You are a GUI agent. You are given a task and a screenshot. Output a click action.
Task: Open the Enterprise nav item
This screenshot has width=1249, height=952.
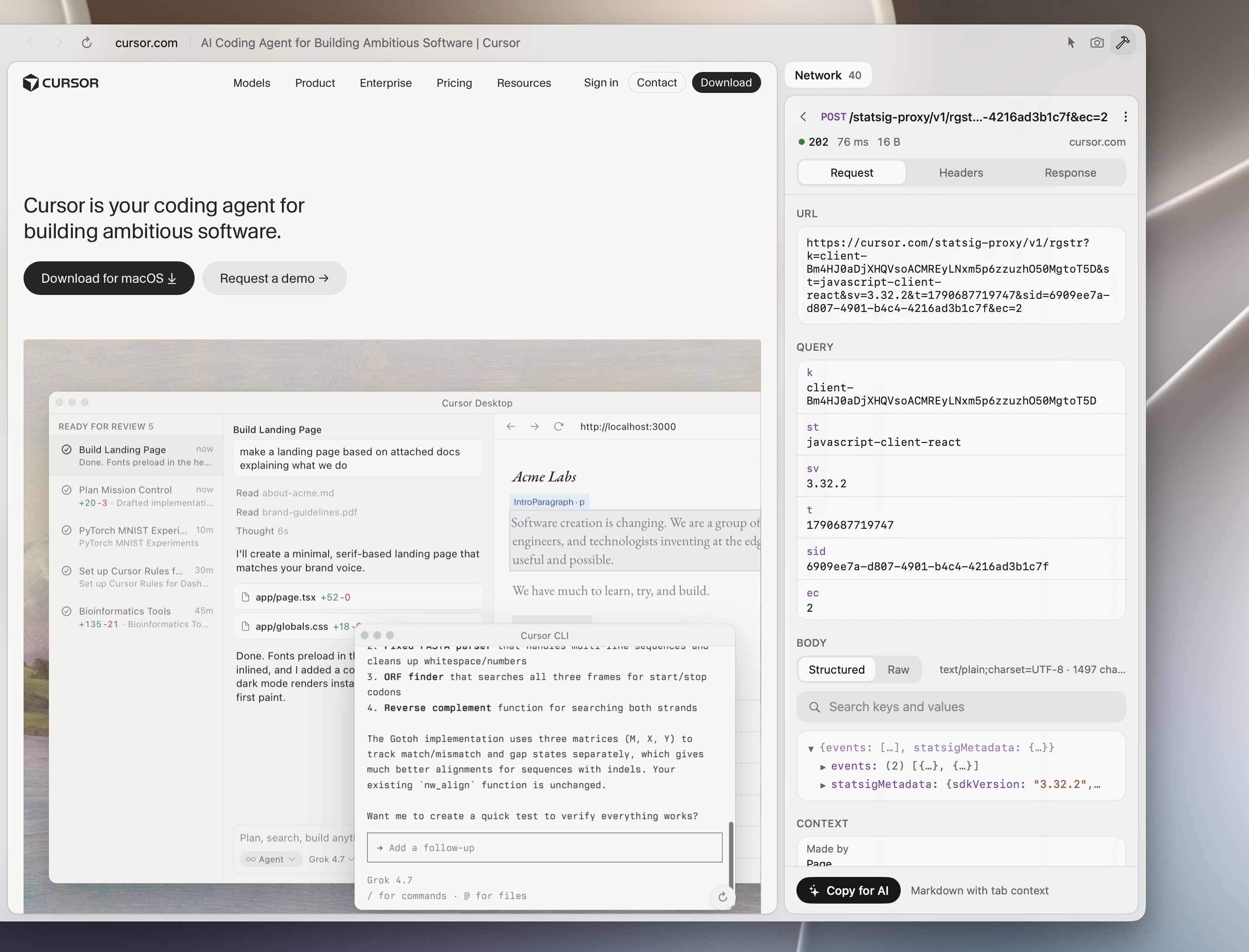click(x=386, y=83)
